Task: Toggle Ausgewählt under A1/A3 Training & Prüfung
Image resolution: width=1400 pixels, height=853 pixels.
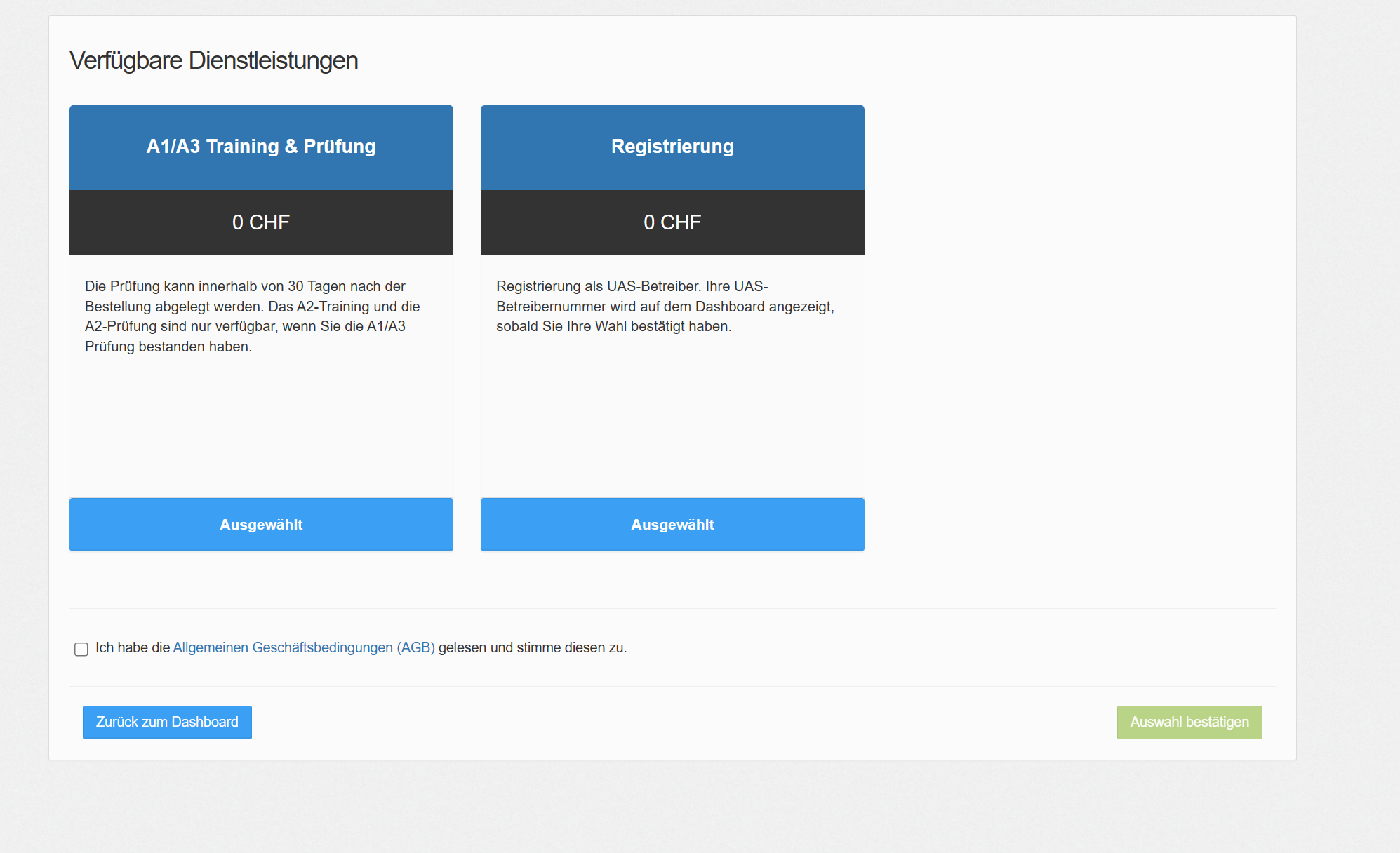Action: (x=261, y=525)
